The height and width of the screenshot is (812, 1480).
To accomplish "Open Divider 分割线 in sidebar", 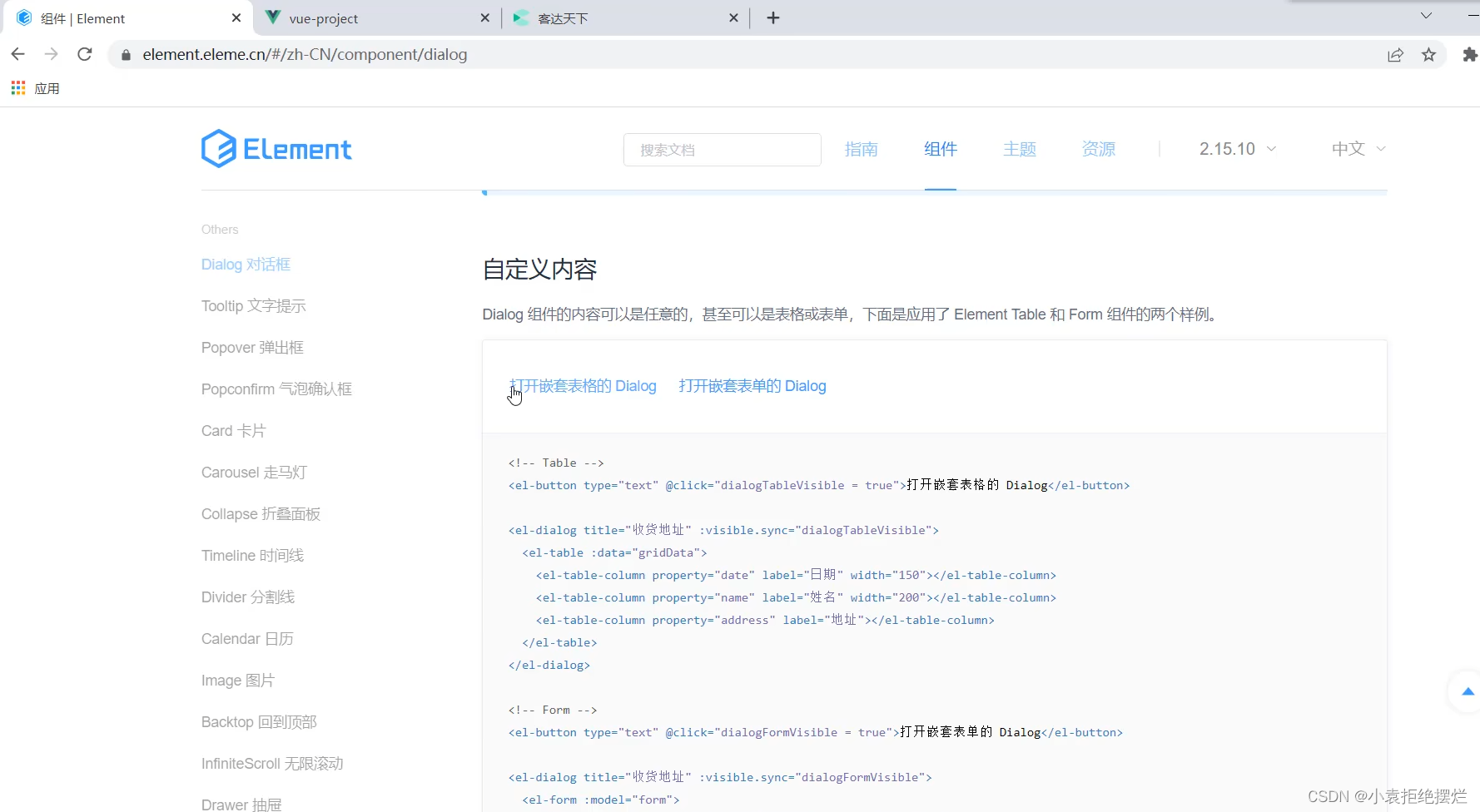I will pos(248,597).
